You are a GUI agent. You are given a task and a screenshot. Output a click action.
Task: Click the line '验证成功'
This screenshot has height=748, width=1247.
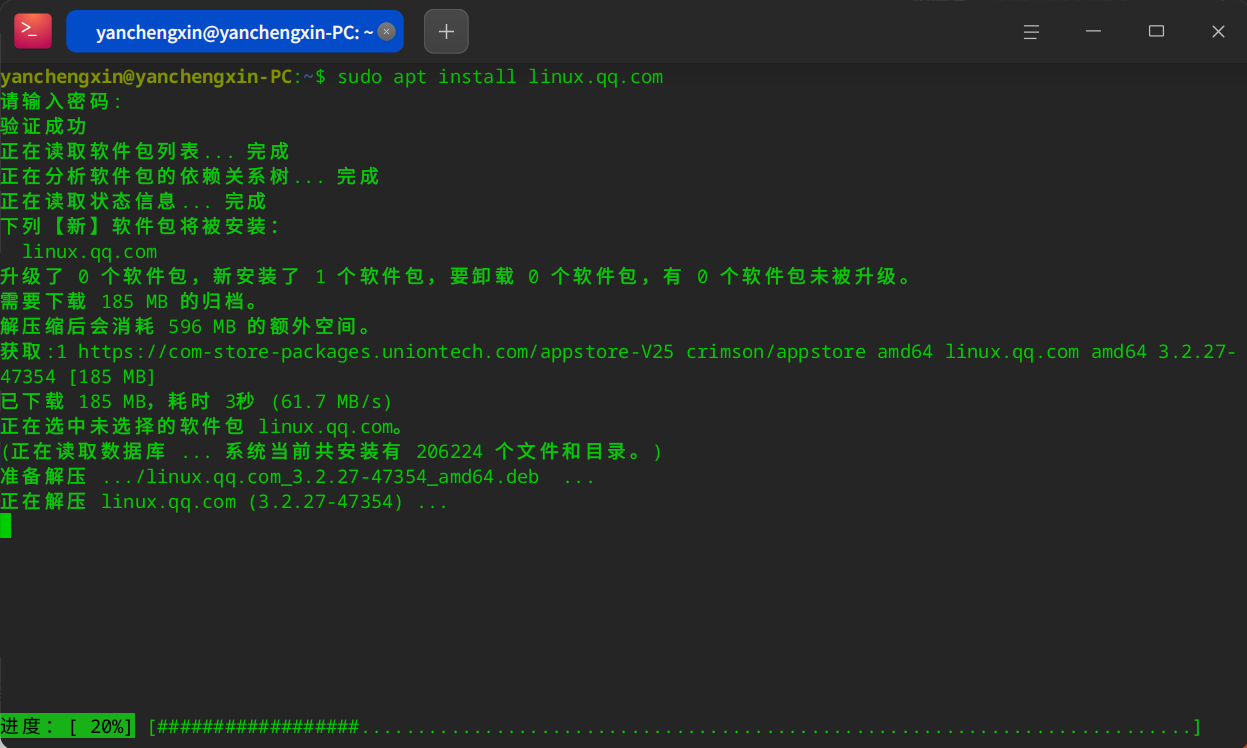pyautogui.click(x=44, y=127)
